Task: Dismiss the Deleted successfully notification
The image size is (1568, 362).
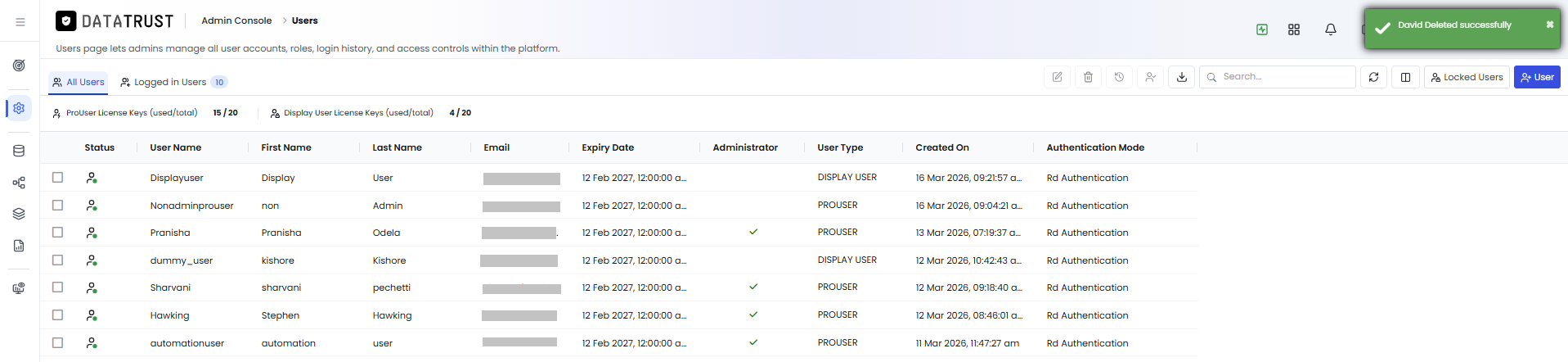Action: (x=1549, y=25)
